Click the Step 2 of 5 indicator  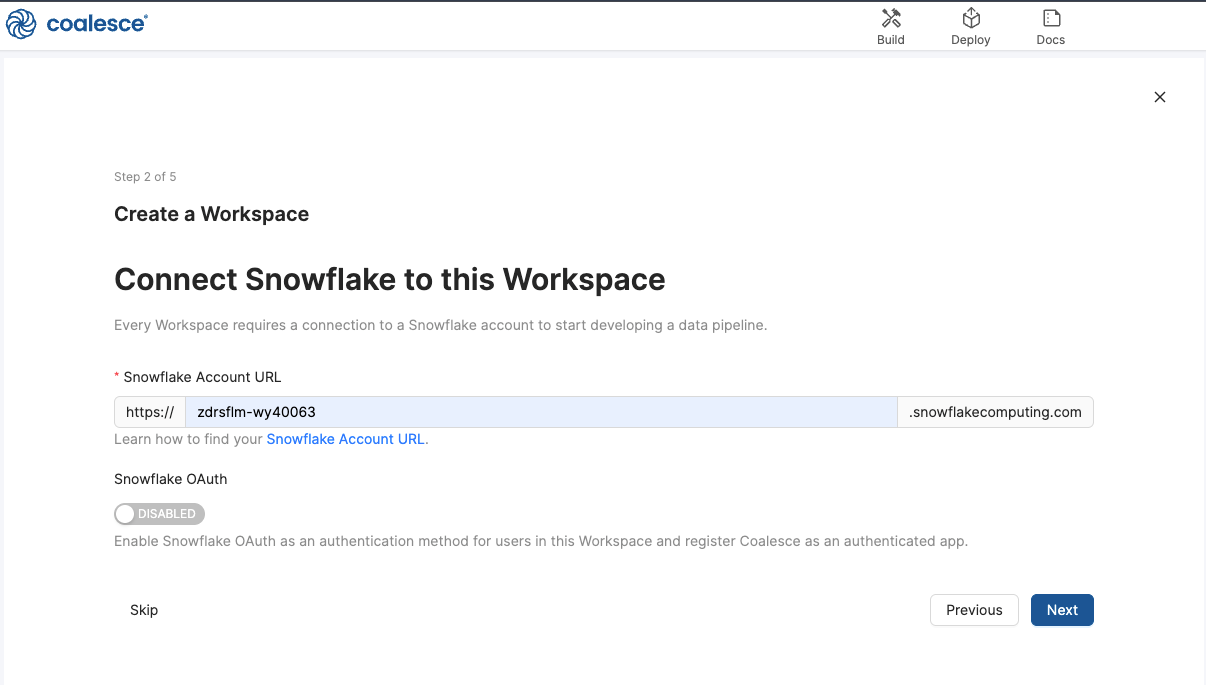(x=145, y=176)
